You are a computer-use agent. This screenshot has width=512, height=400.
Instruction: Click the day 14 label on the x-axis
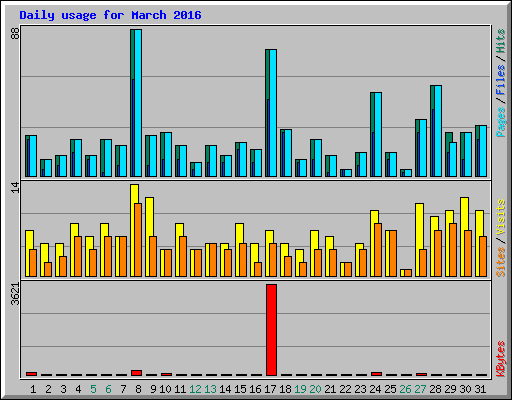tap(225, 389)
